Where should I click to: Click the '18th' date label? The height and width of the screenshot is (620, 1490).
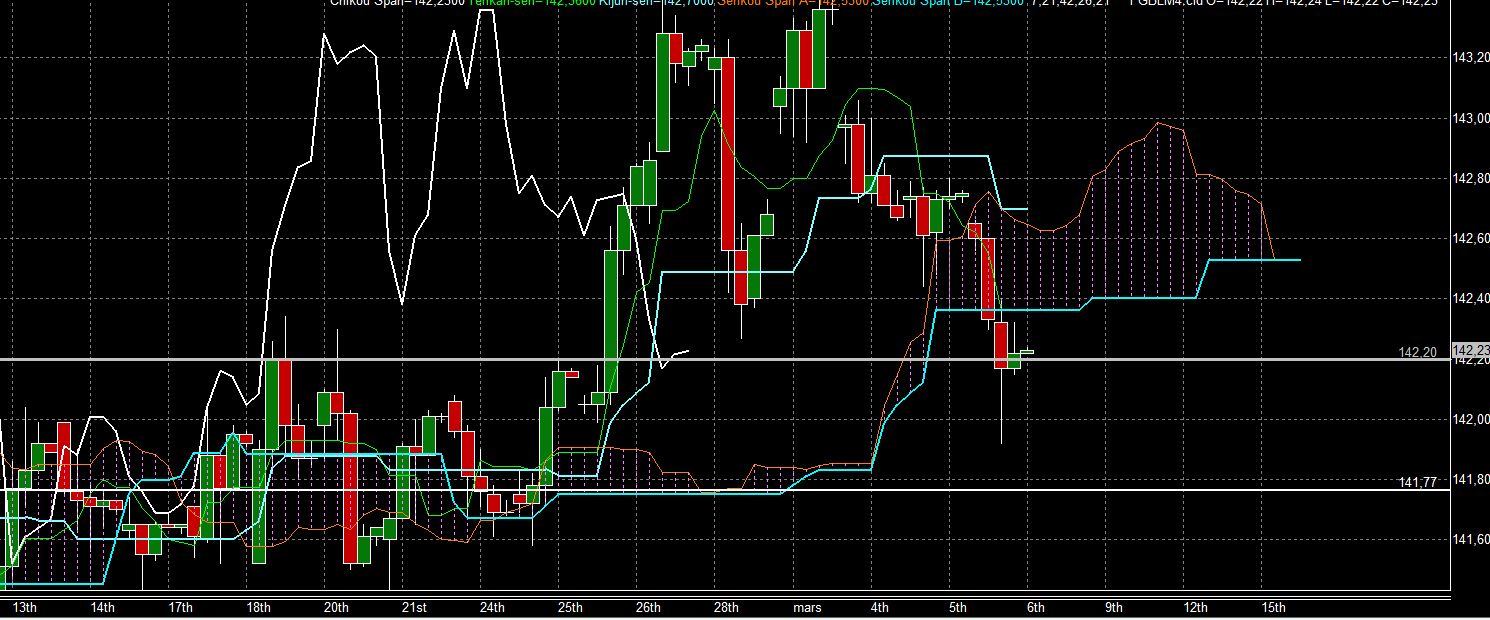pyautogui.click(x=258, y=608)
